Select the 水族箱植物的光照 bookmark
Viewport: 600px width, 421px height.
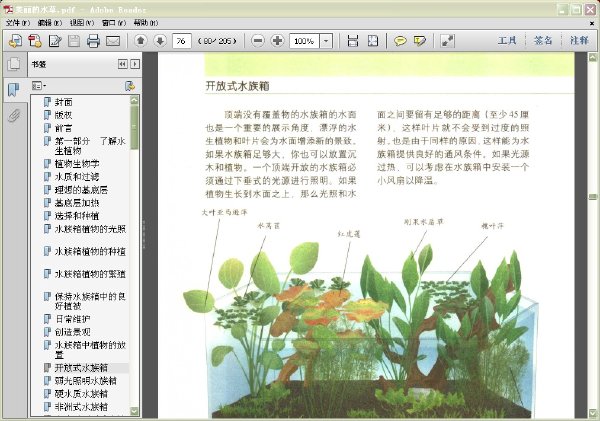[x=90, y=229]
